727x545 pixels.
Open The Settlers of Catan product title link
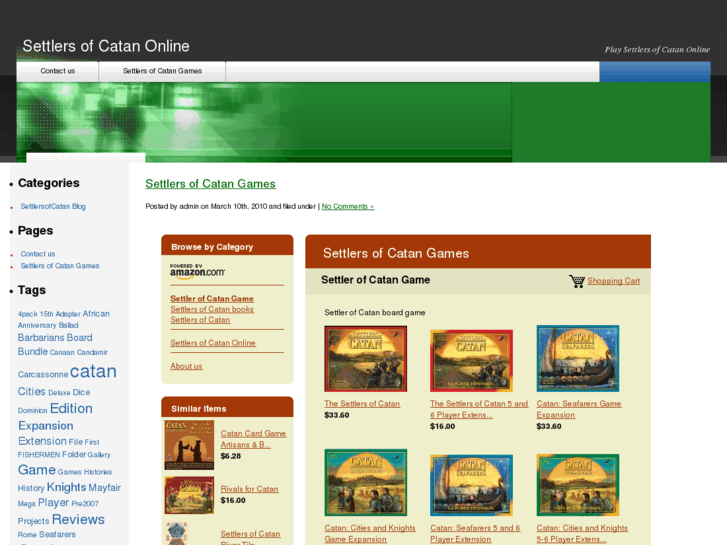pos(362,404)
